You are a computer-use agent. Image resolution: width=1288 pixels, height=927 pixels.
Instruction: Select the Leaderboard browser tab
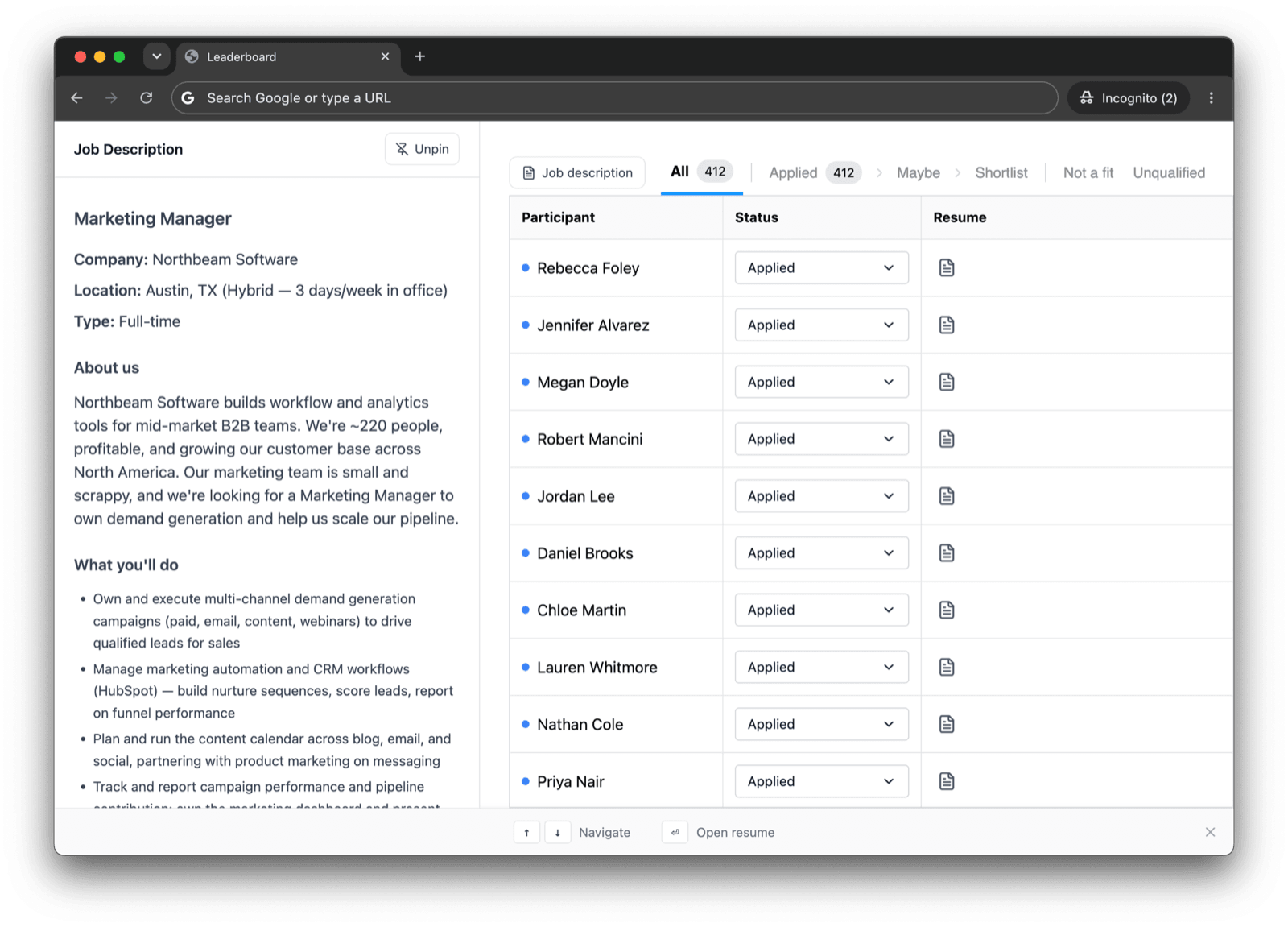pos(288,56)
